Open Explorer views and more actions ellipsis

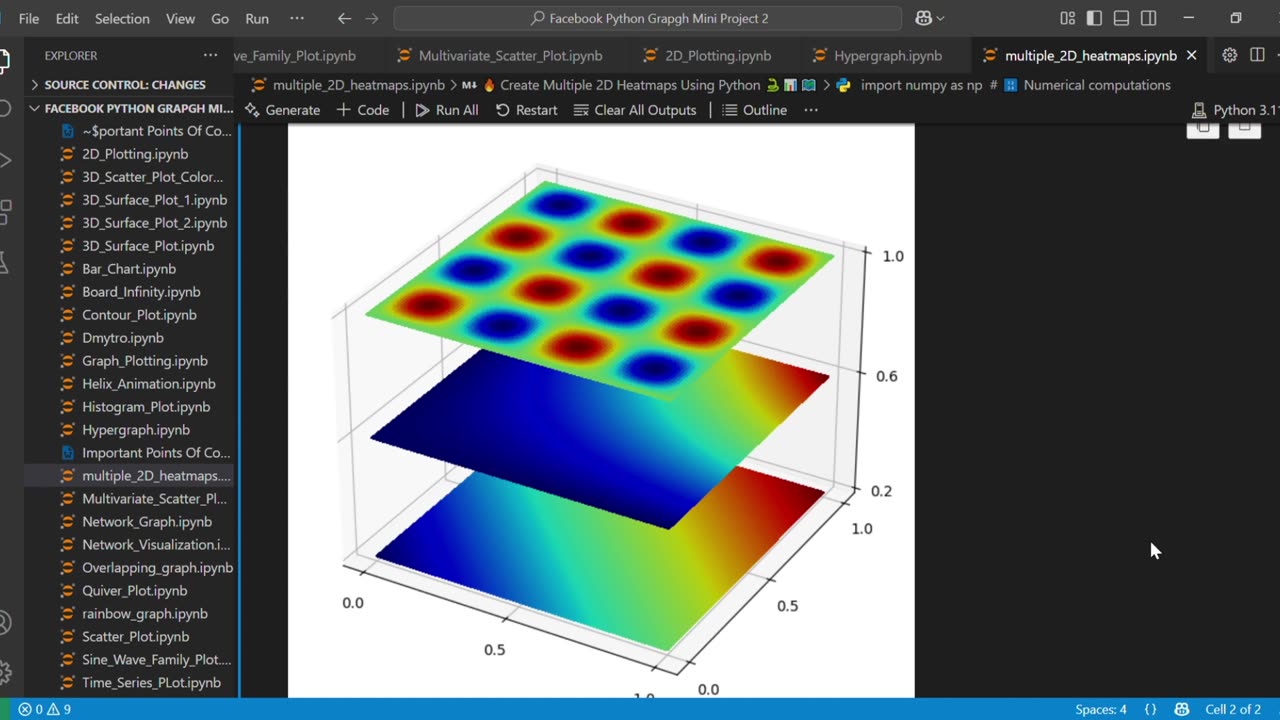[x=210, y=55]
